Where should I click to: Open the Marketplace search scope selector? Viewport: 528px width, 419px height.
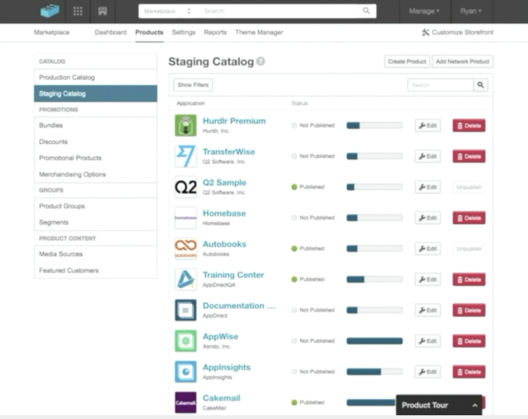(x=167, y=11)
